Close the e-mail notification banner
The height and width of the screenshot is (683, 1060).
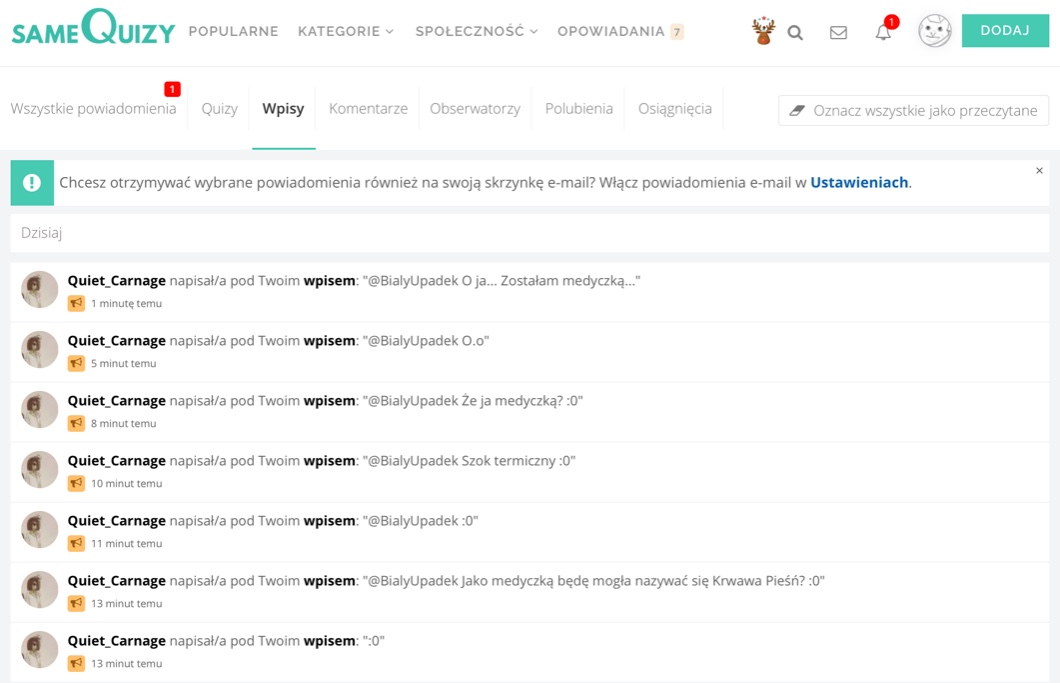tap(1039, 171)
